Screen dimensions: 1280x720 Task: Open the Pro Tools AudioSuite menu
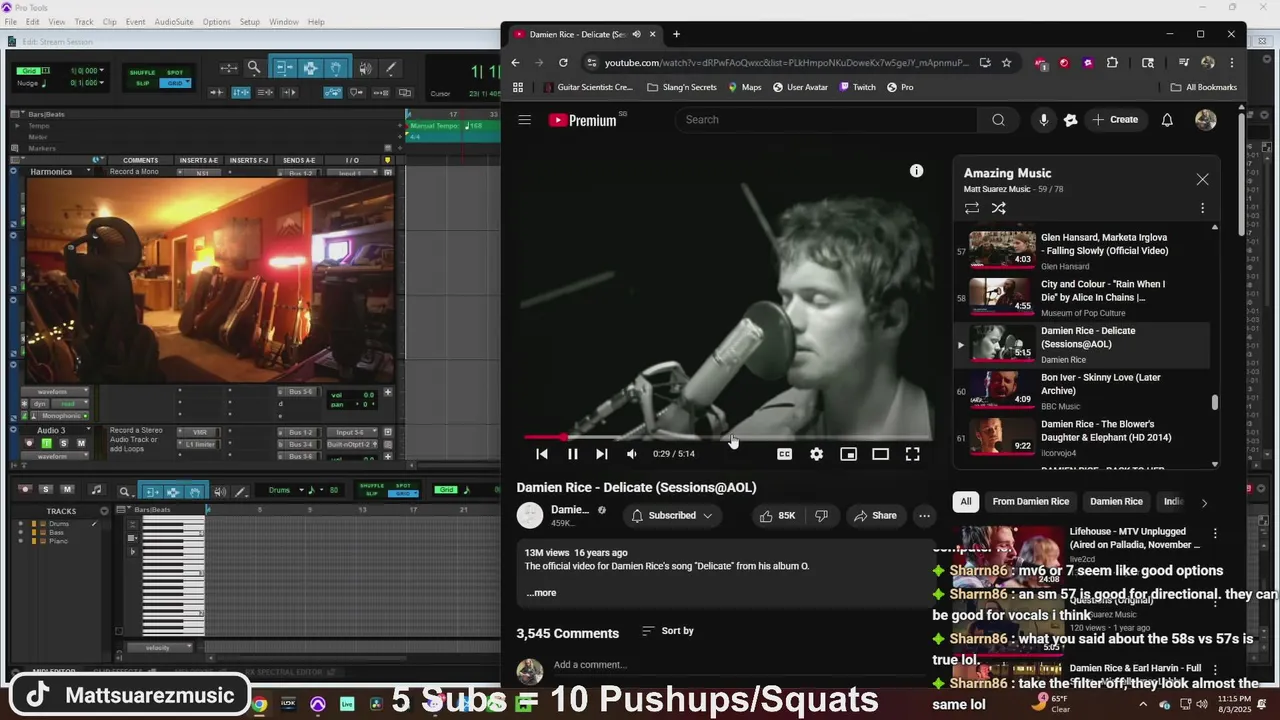[174, 22]
